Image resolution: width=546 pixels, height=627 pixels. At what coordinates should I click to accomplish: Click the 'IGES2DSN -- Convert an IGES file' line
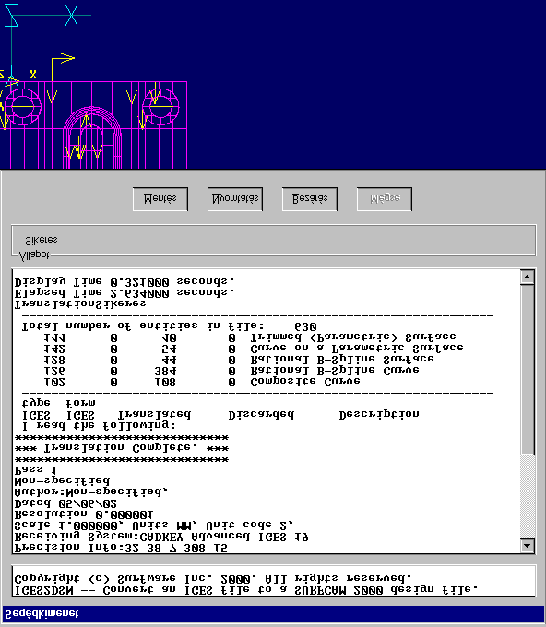tap(246, 590)
